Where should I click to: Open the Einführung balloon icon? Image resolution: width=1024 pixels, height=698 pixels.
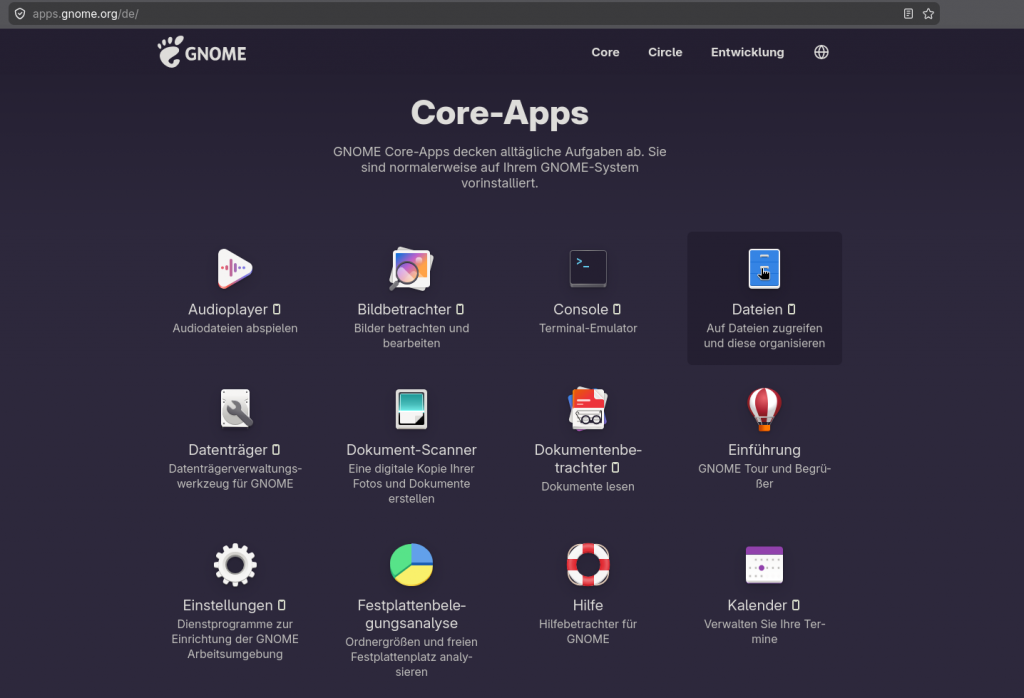tap(764, 409)
